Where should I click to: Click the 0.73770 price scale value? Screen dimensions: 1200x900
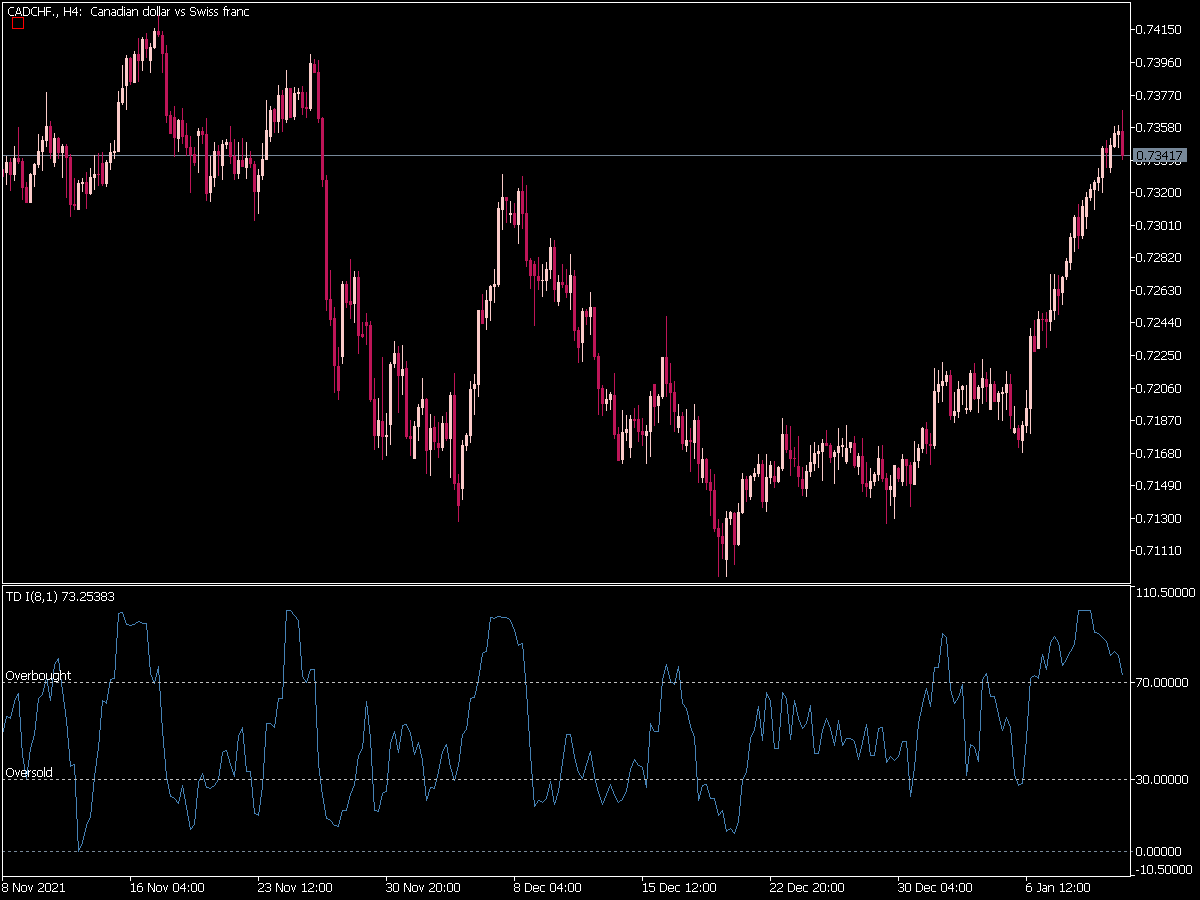(x=1160, y=95)
